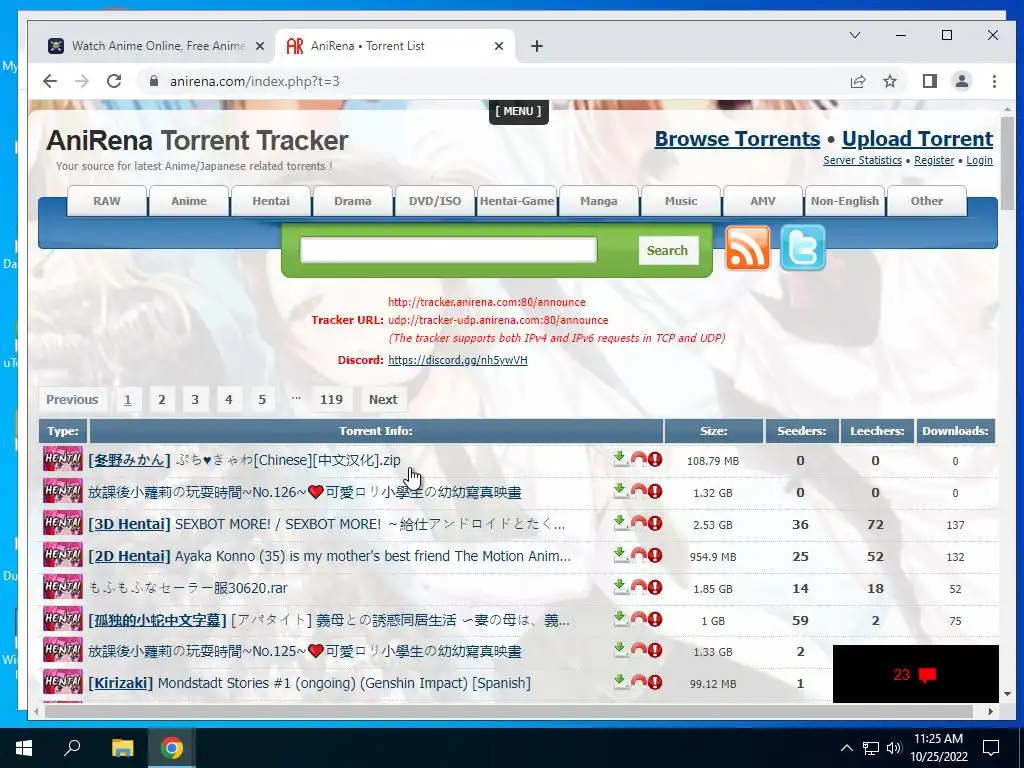
Task: Open Chrome profile avatar
Action: [962, 81]
